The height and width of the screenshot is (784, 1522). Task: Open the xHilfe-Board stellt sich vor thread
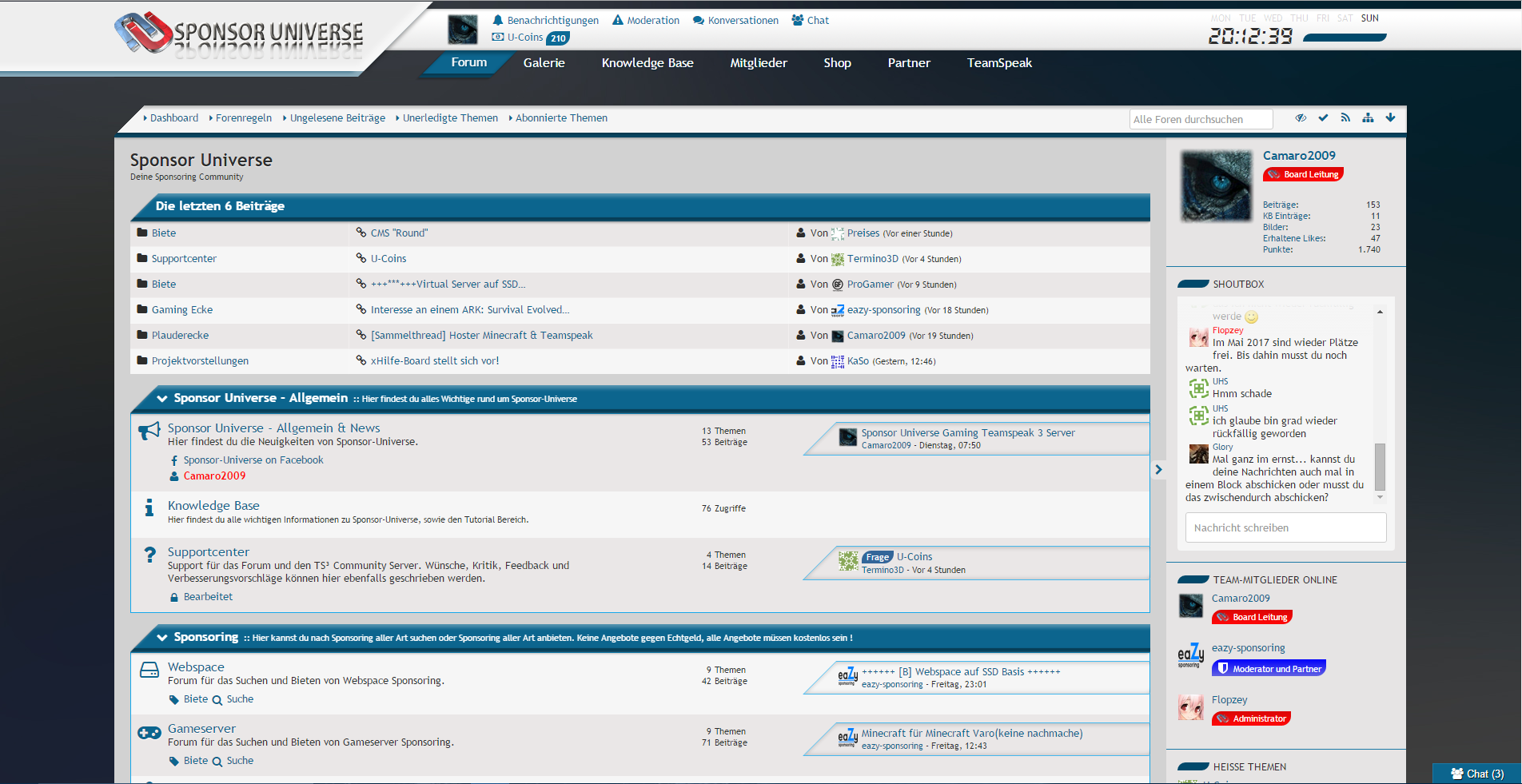pyautogui.click(x=434, y=361)
